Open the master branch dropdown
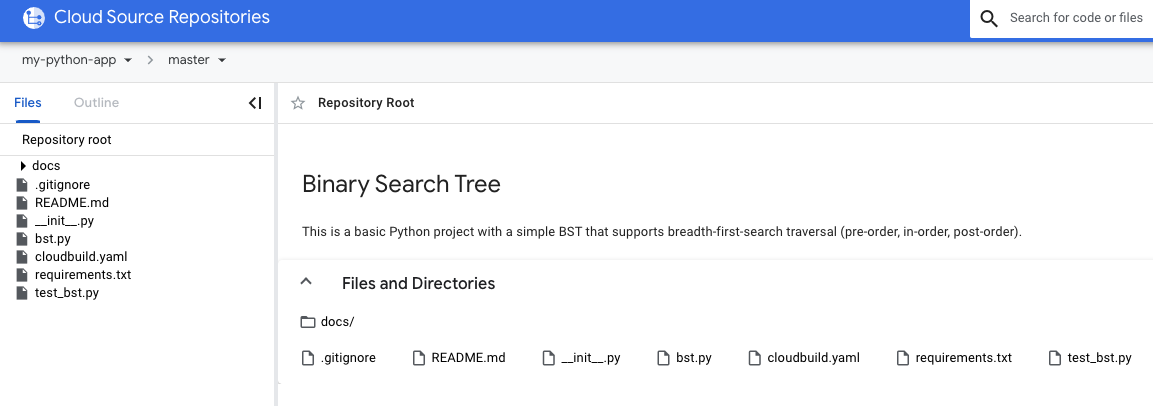 pyautogui.click(x=197, y=60)
